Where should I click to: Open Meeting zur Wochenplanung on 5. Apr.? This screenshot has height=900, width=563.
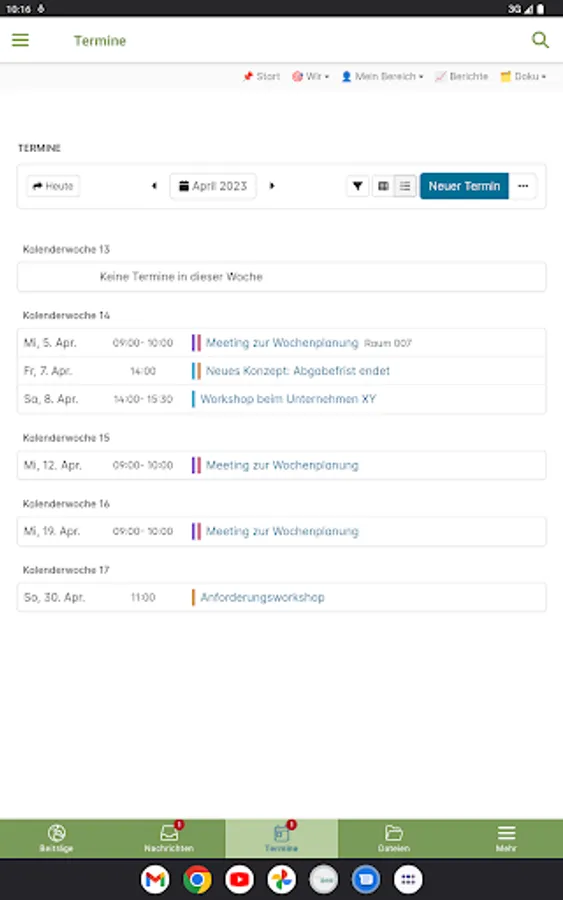[x=282, y=343]
